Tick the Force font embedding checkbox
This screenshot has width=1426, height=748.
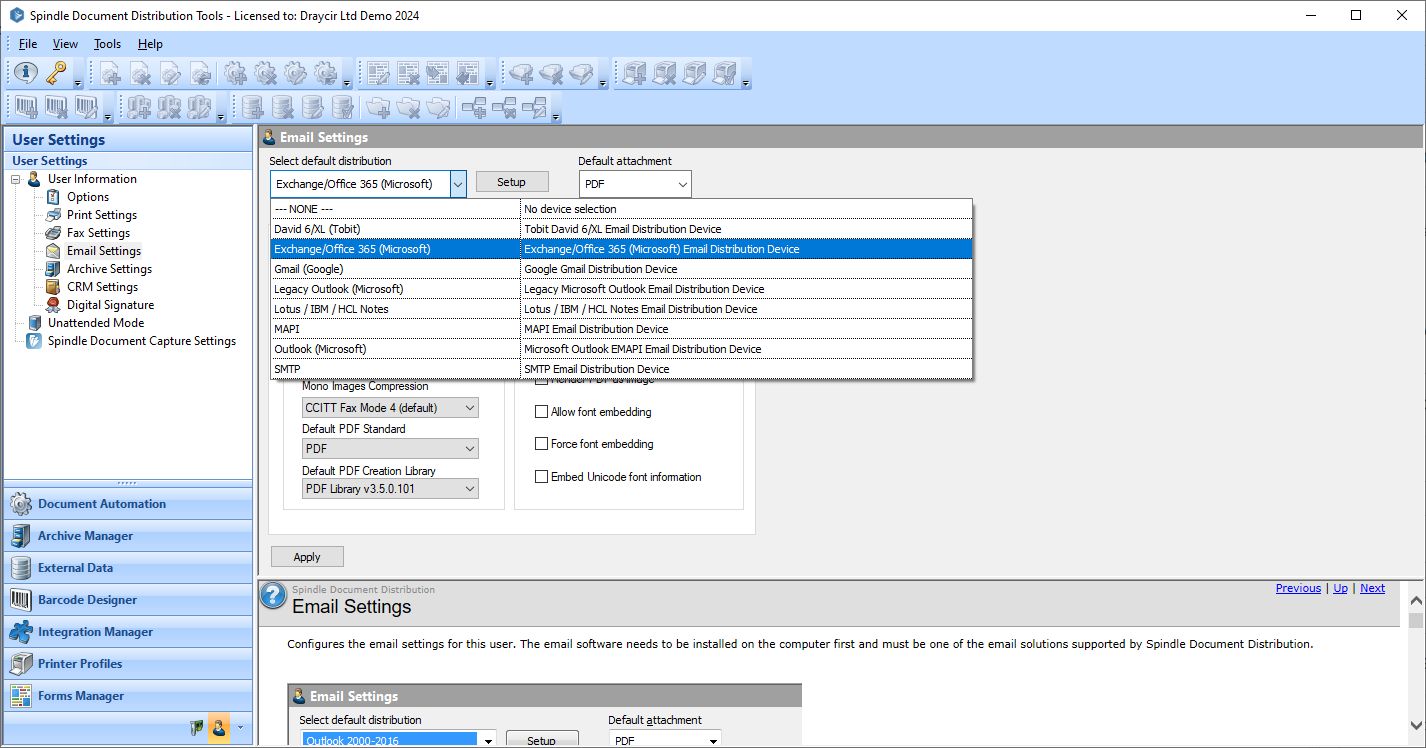[542, 444]
